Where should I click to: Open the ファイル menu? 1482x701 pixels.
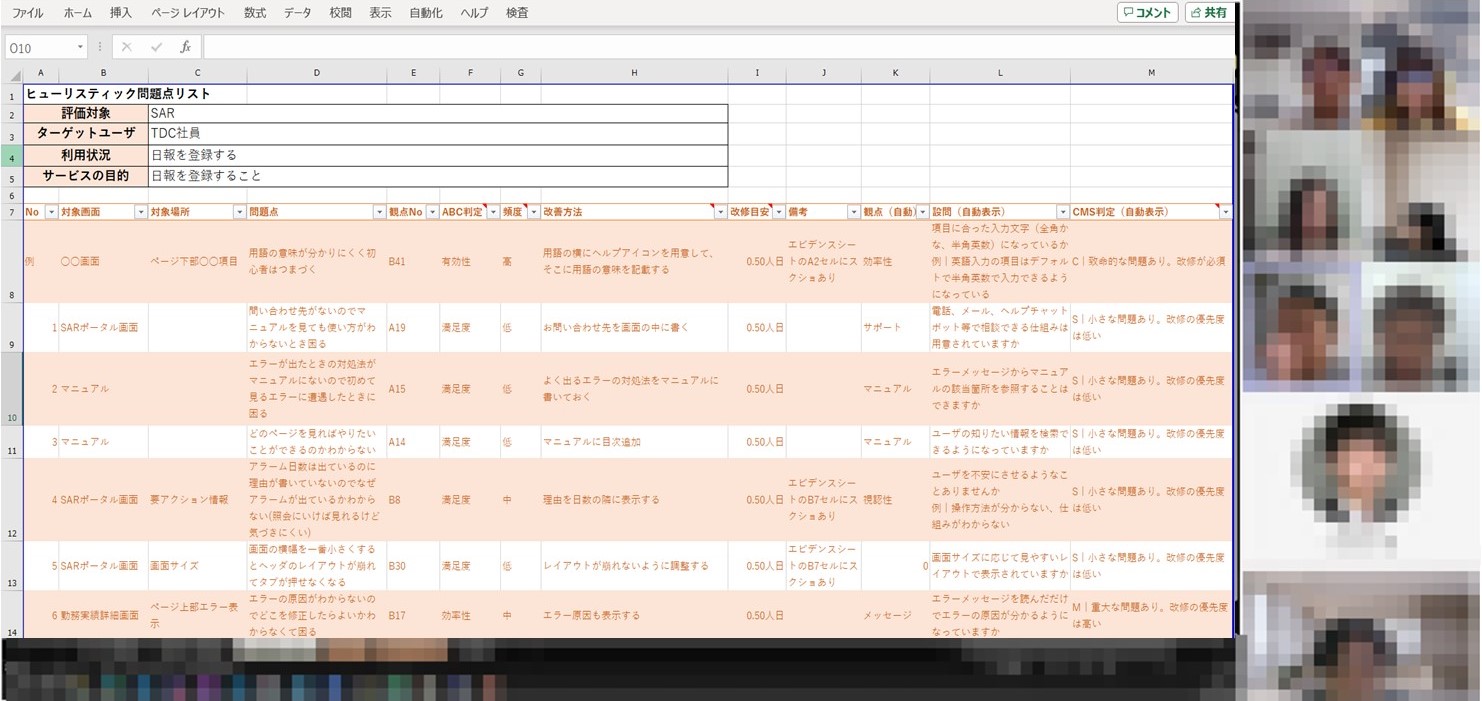coord(27,13)
